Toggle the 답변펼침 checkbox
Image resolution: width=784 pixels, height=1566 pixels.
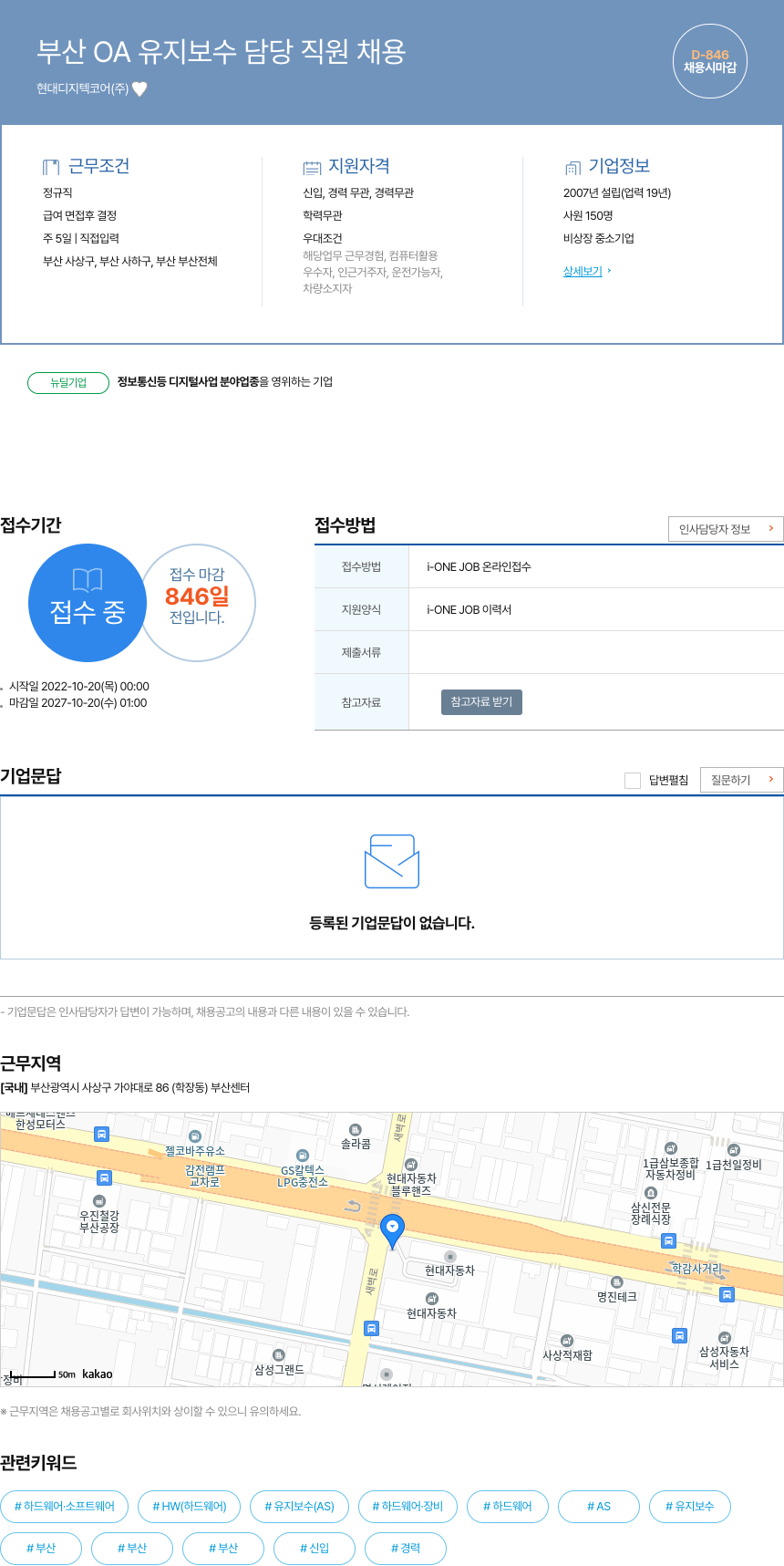click(x=633, y=780)
